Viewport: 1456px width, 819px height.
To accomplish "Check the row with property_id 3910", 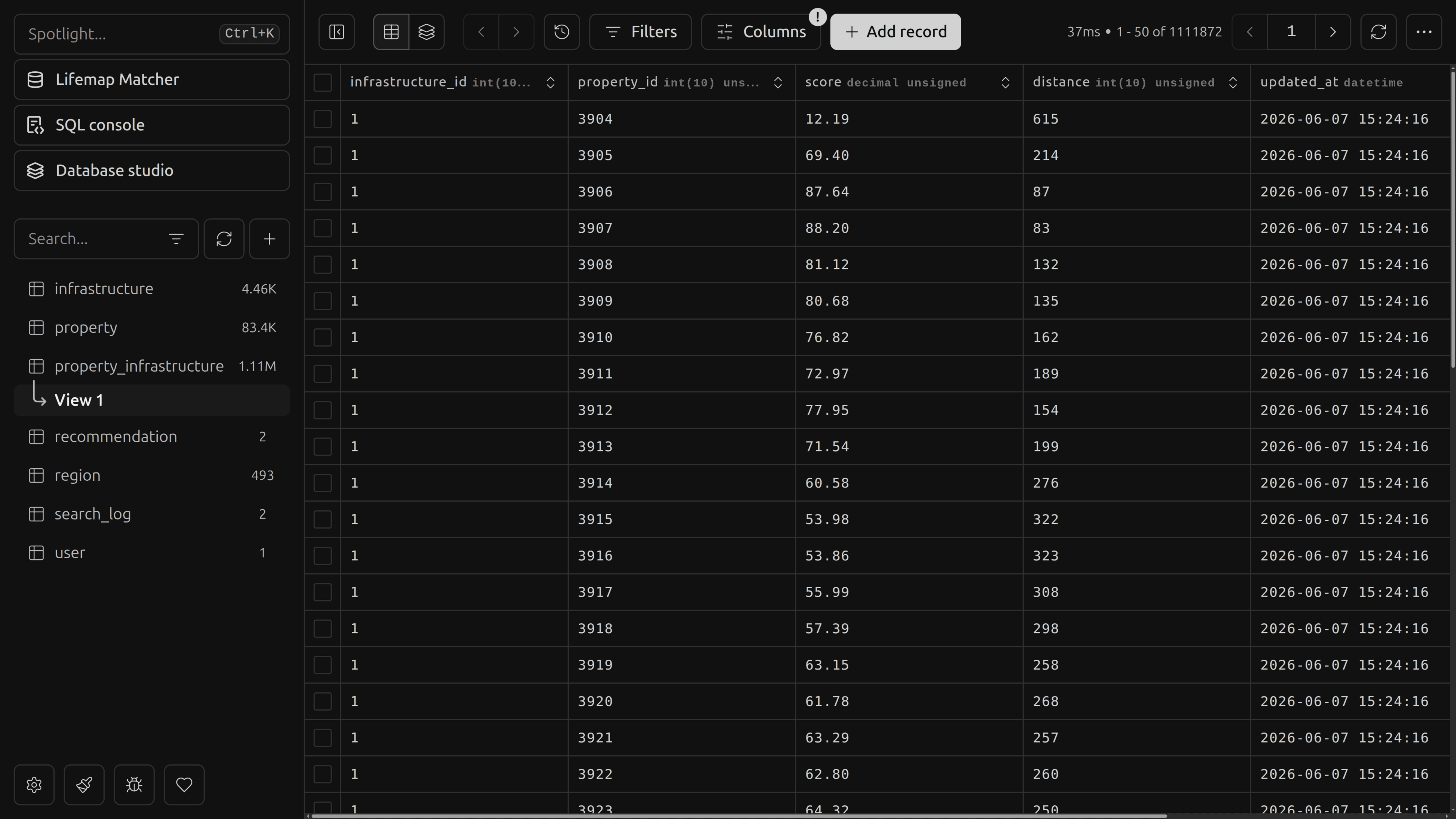I will point(323,337).
